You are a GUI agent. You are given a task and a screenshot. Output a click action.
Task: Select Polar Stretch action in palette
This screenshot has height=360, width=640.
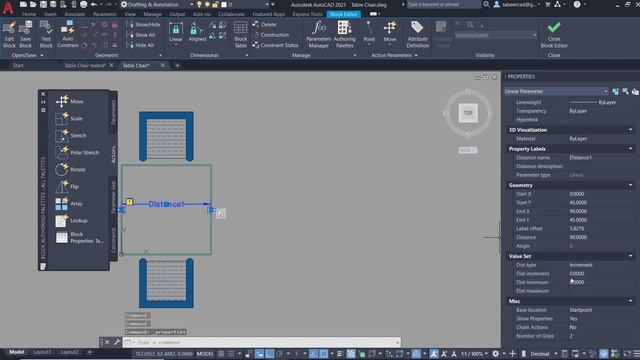(77, 152)
